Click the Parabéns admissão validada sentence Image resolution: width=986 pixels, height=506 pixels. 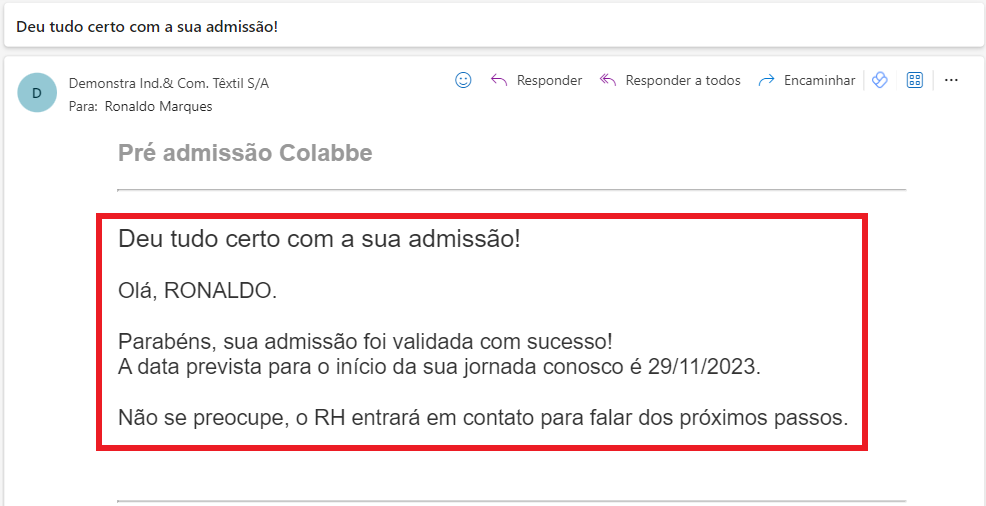click(365, 343)
